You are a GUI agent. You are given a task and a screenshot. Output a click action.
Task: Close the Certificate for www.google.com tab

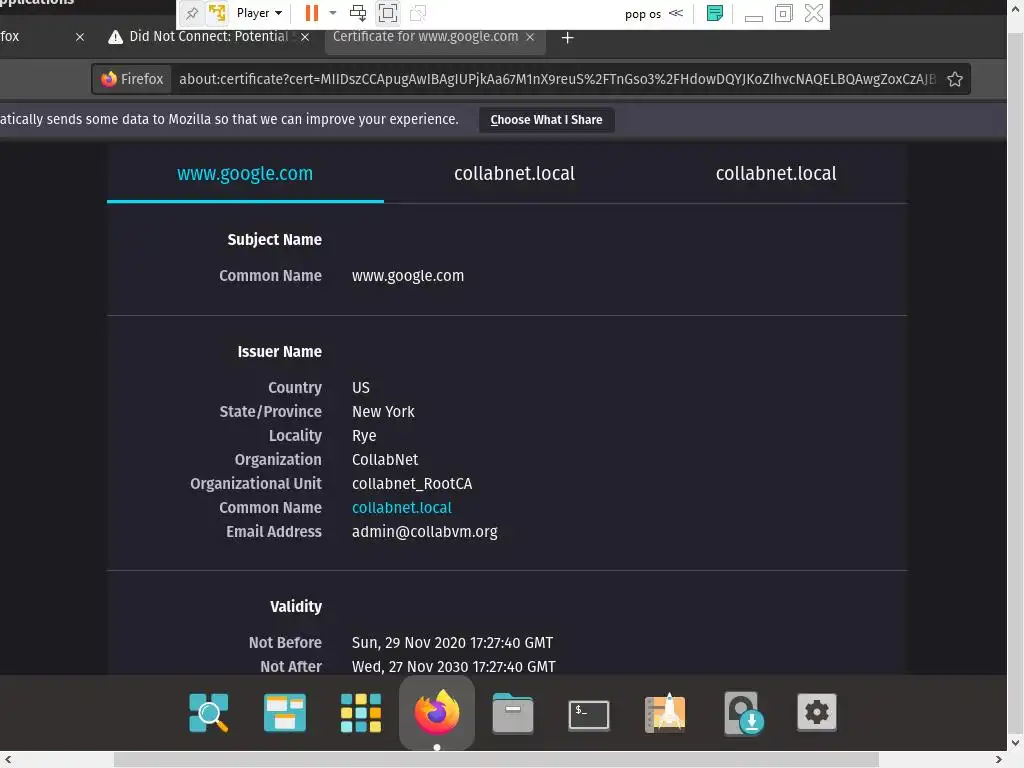(x=530, y=37)
